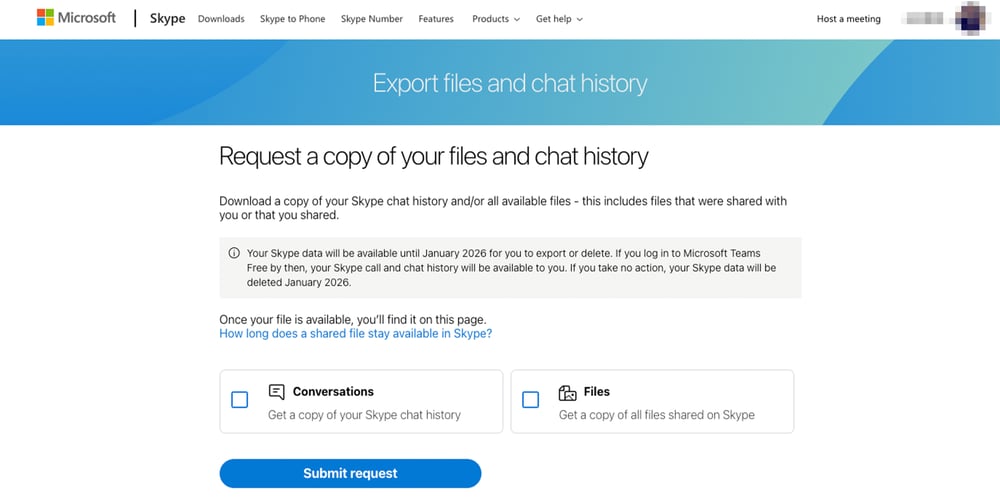Click 'Export files and chat history' banner title
This screenshot has height=498, width=1000.
tap(510, 84)
